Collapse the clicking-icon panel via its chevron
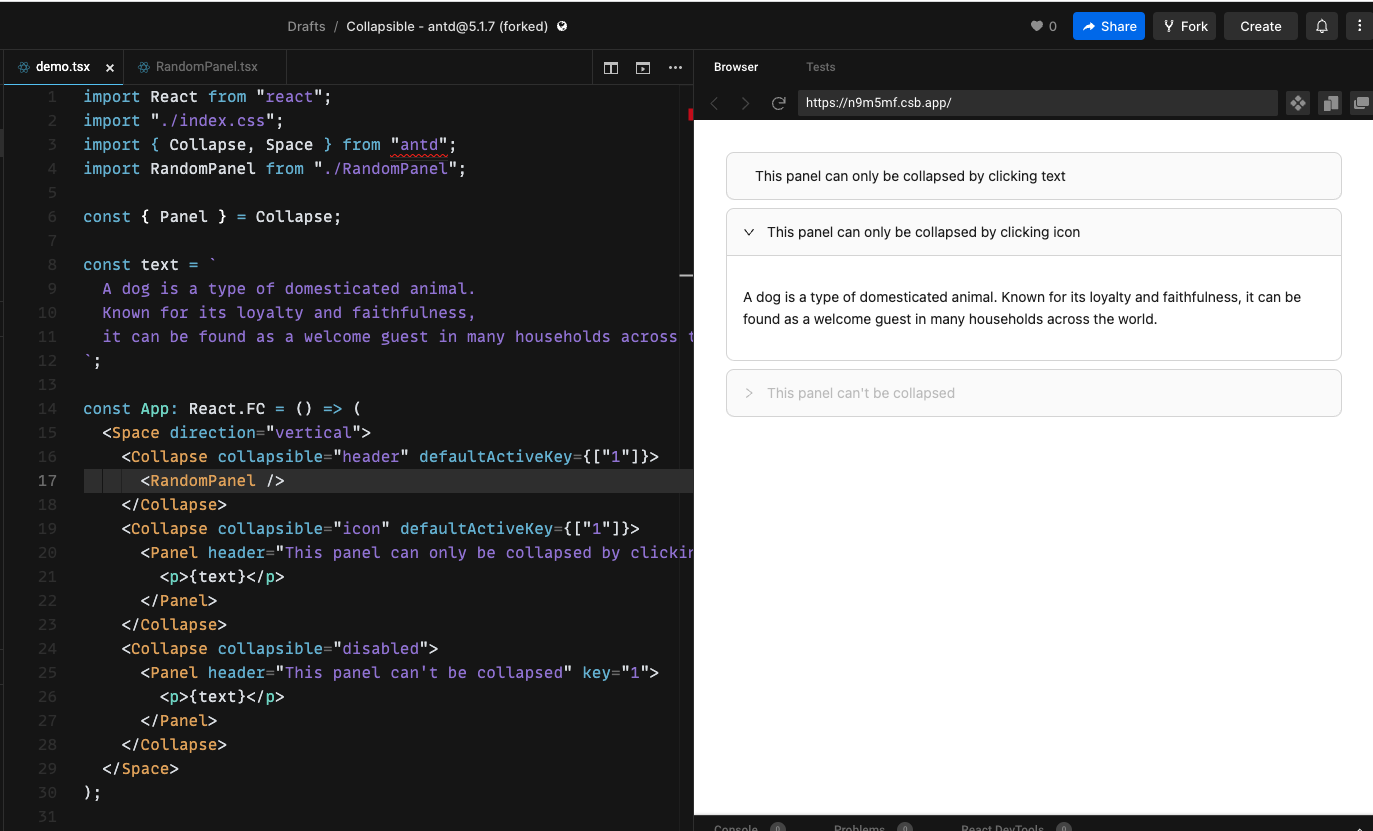 (748, 231)
